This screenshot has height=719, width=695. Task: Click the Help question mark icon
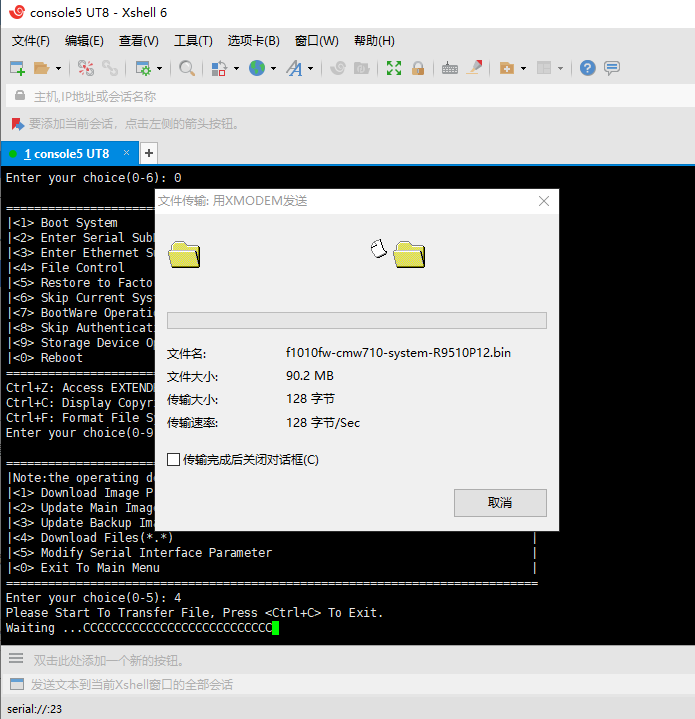point(588,68)
